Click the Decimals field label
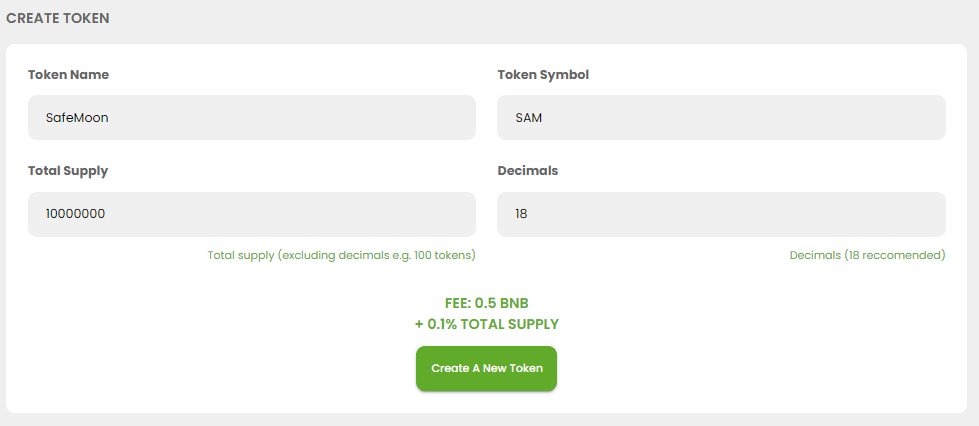 point(528,171)
